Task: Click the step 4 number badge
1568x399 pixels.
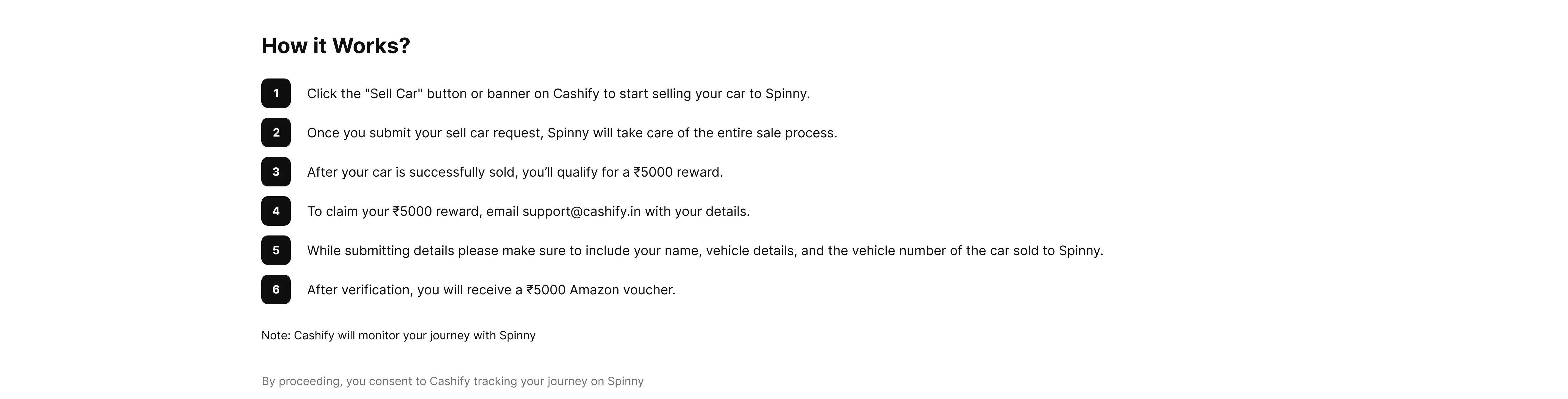Action: tap(276, 211)
